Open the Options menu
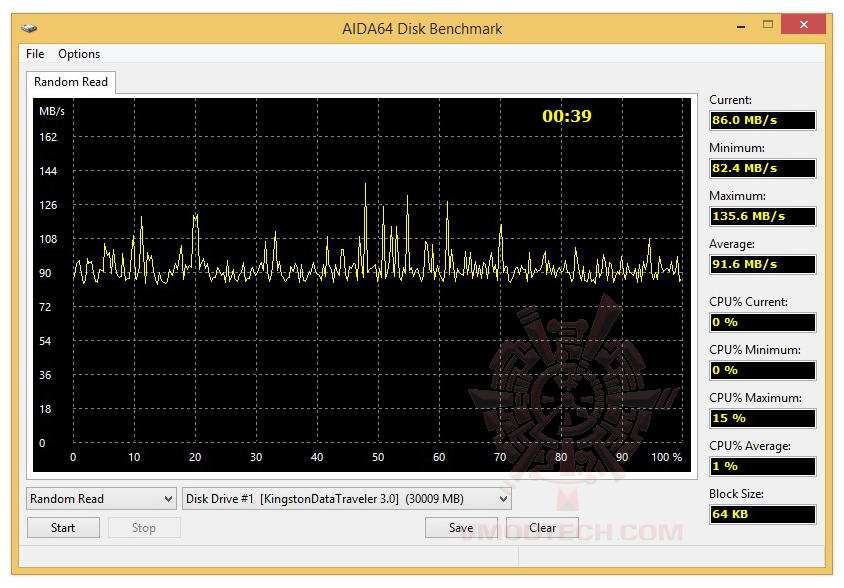The width and height of the screenshot is (844, 588). [79, 54]
